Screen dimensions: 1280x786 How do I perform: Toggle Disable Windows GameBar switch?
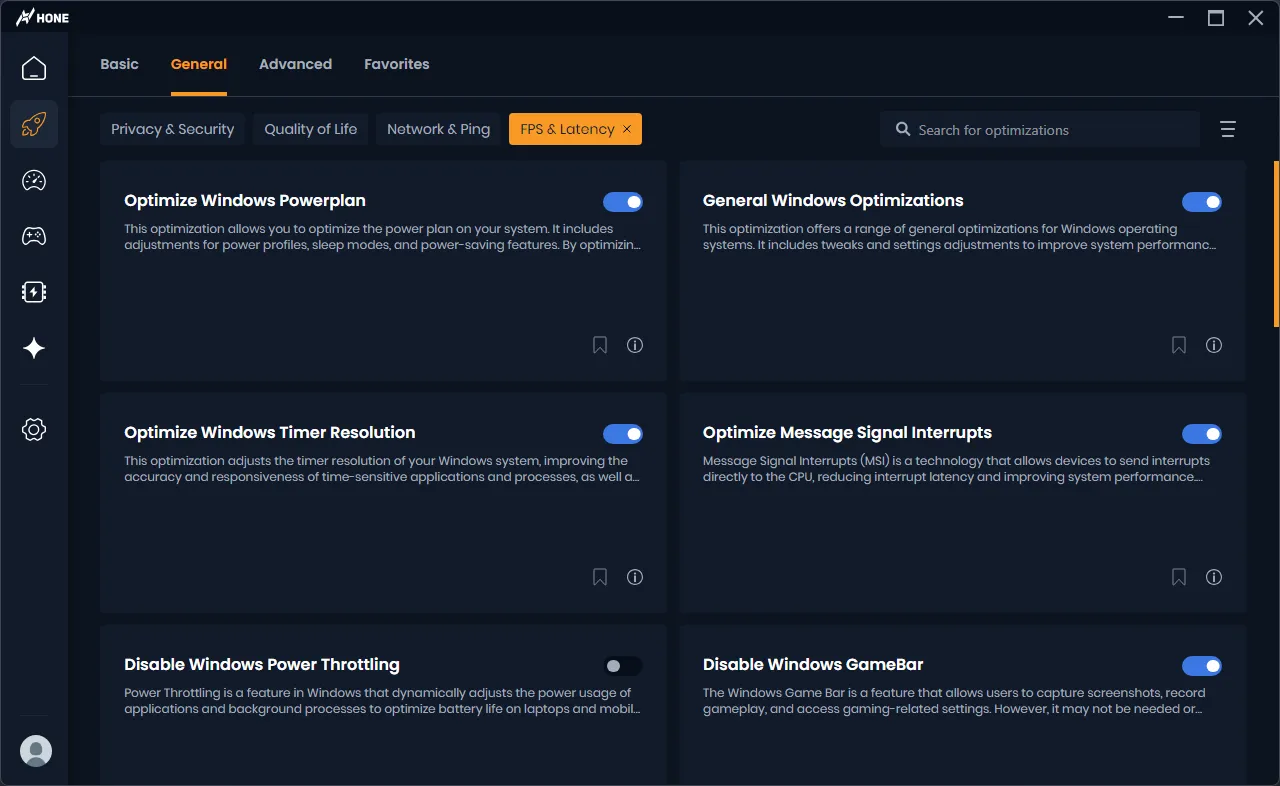click(x=1201, y=666)
